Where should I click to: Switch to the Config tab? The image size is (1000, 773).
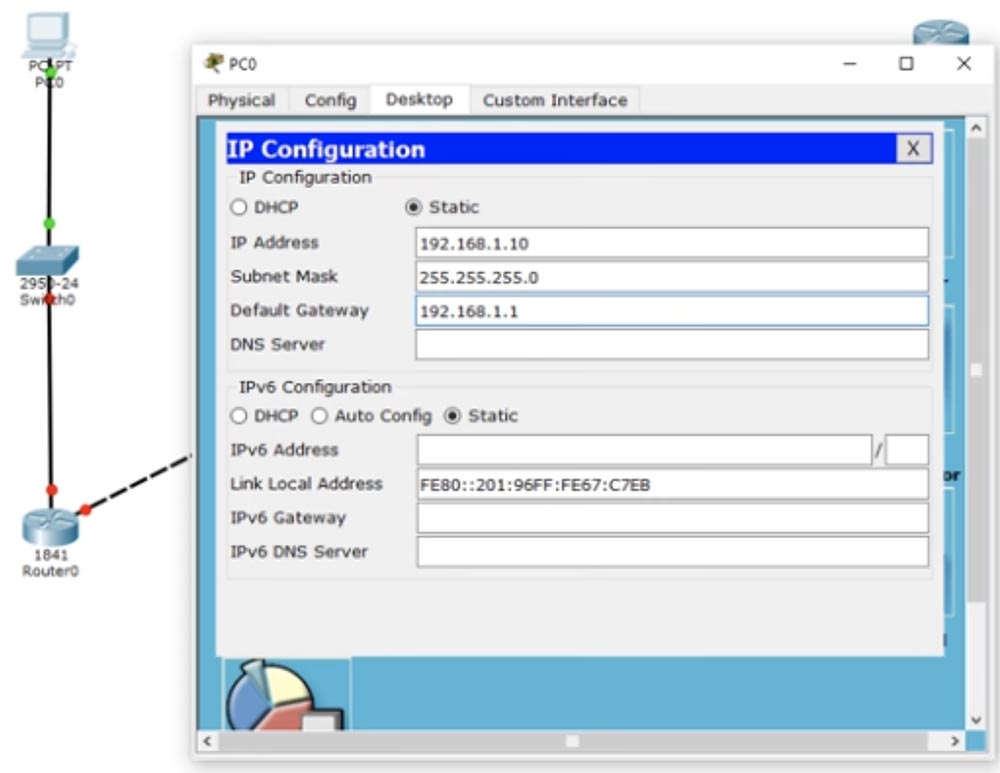click(x=330, y=101)
